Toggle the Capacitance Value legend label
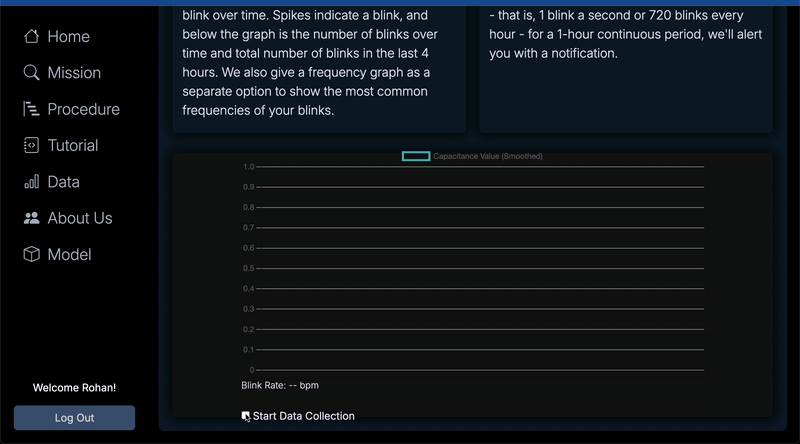Viewport: 800px width, 444px height. [x=488, y=156]
